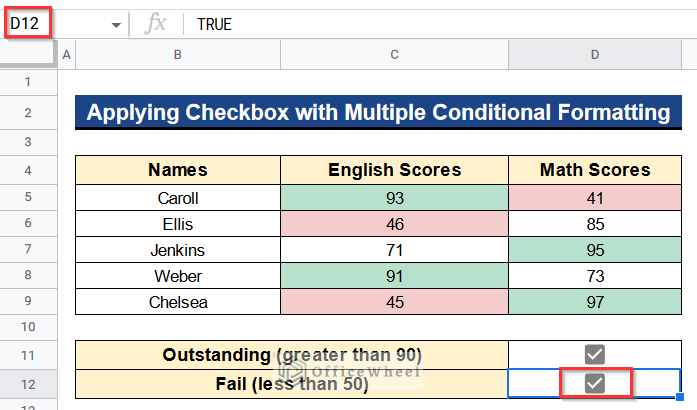The height and width of the screenshot is (410, 697).
Task: Select column B header
Action: (178, 55)
